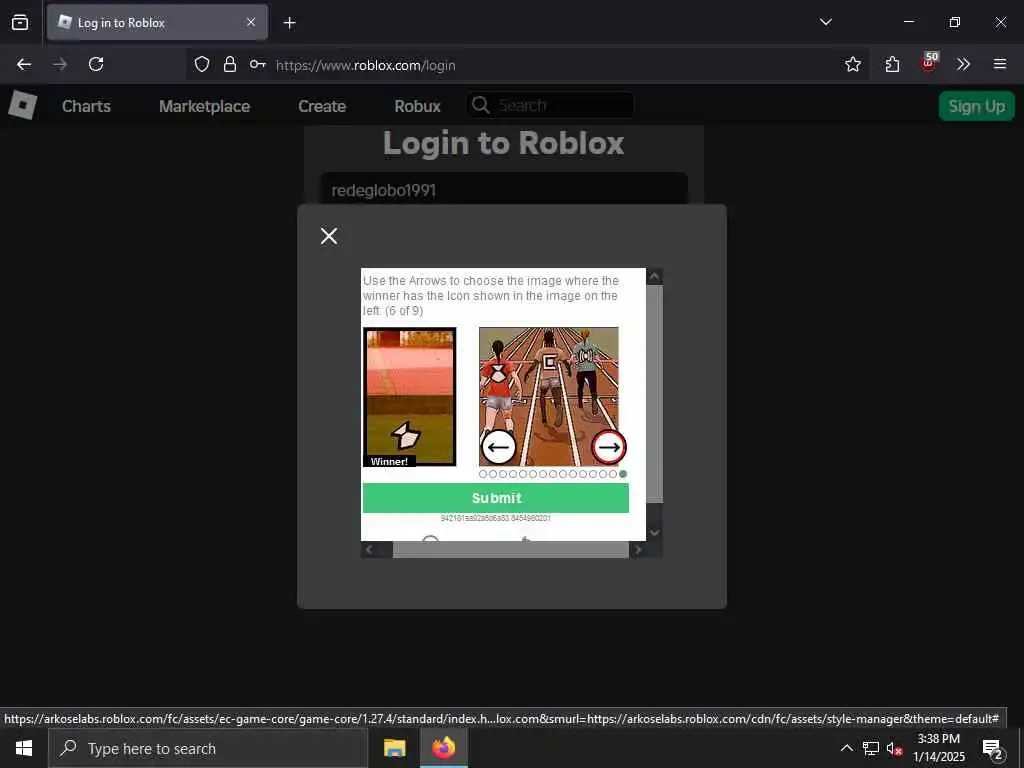Image resolution: width=1024 pixels, height=768 pixels.
Task: View site security padlock info
Action: tap(229, 64)
